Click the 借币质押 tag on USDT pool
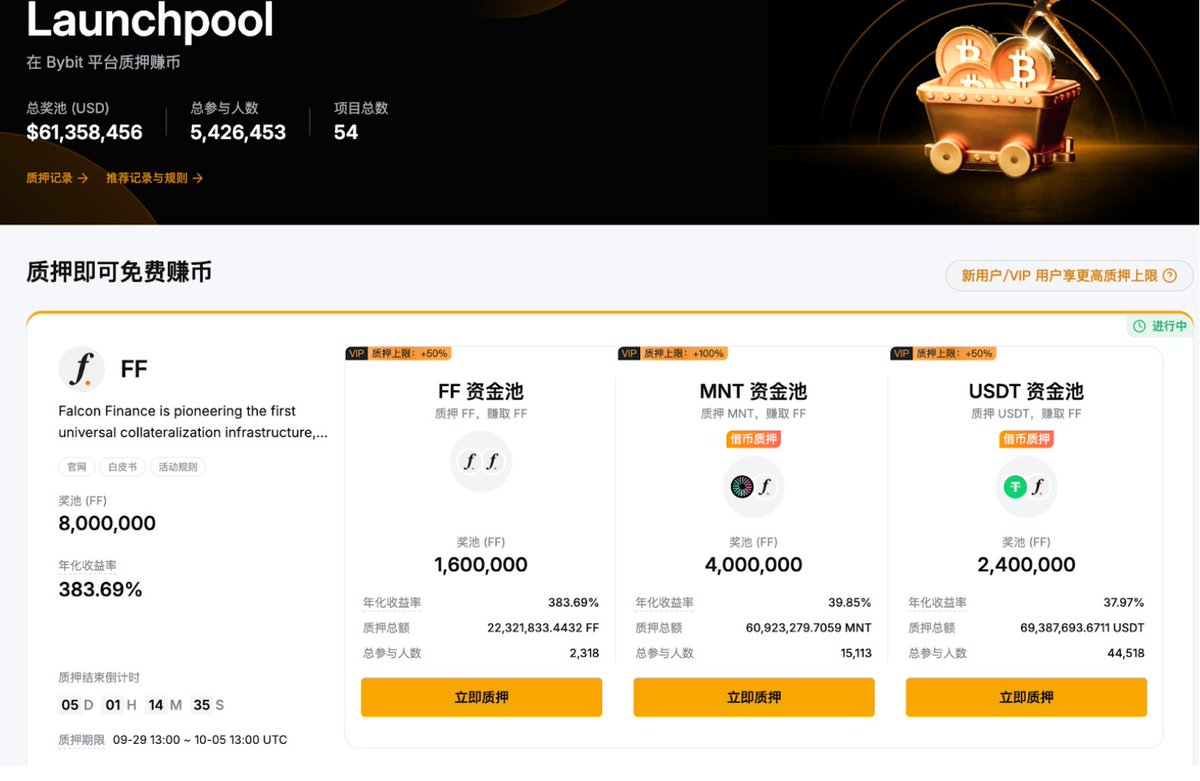1200x781 pixels. click(1026, 438)
